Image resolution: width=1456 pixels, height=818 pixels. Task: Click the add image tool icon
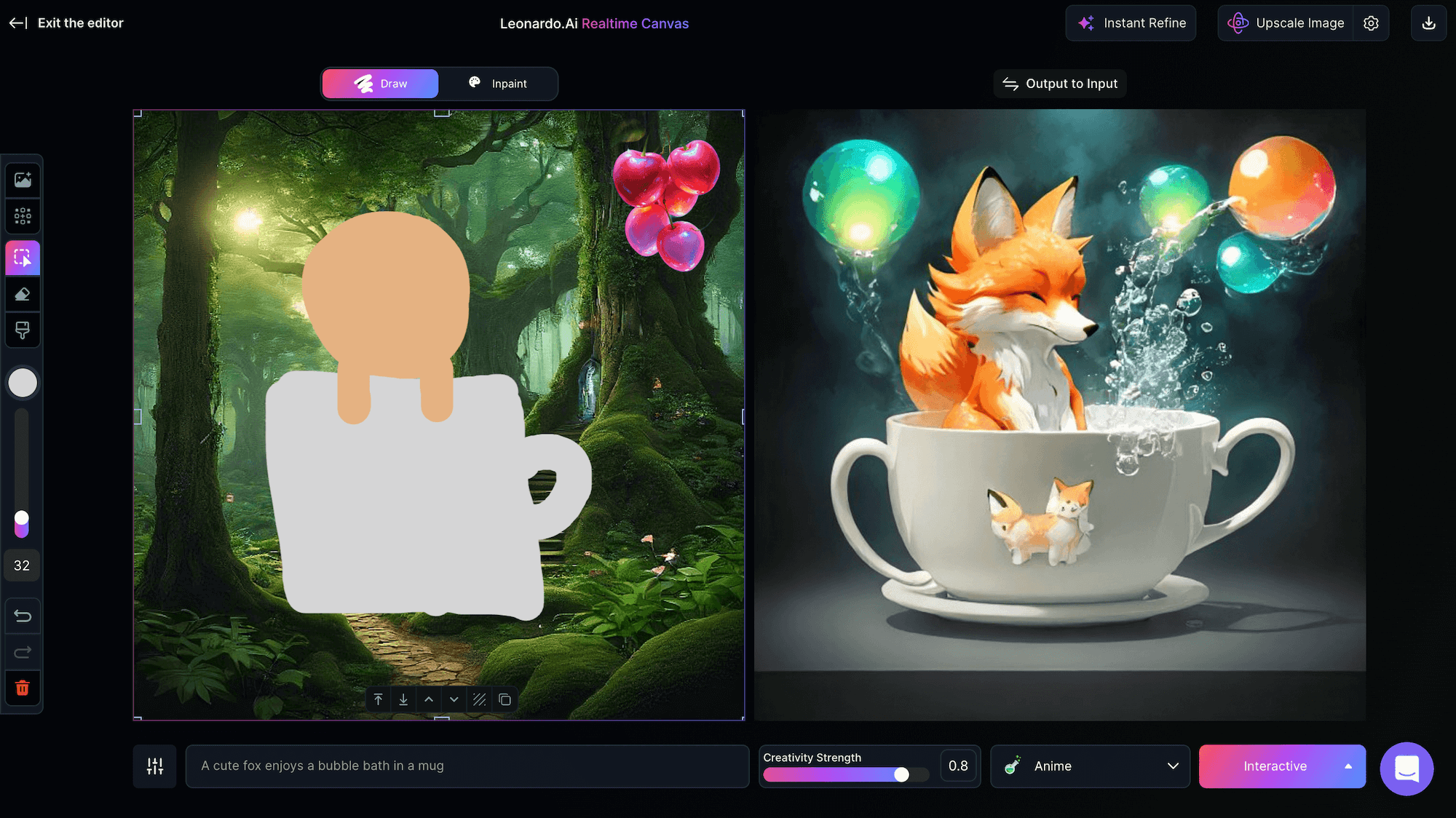coord(23,180)
